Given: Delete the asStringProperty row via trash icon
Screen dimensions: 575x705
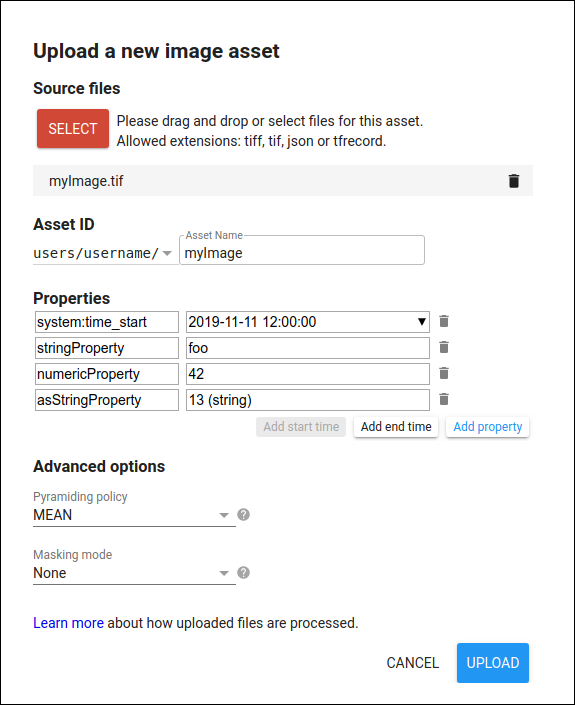Looking at the screenshot, I should coord(444,399).
